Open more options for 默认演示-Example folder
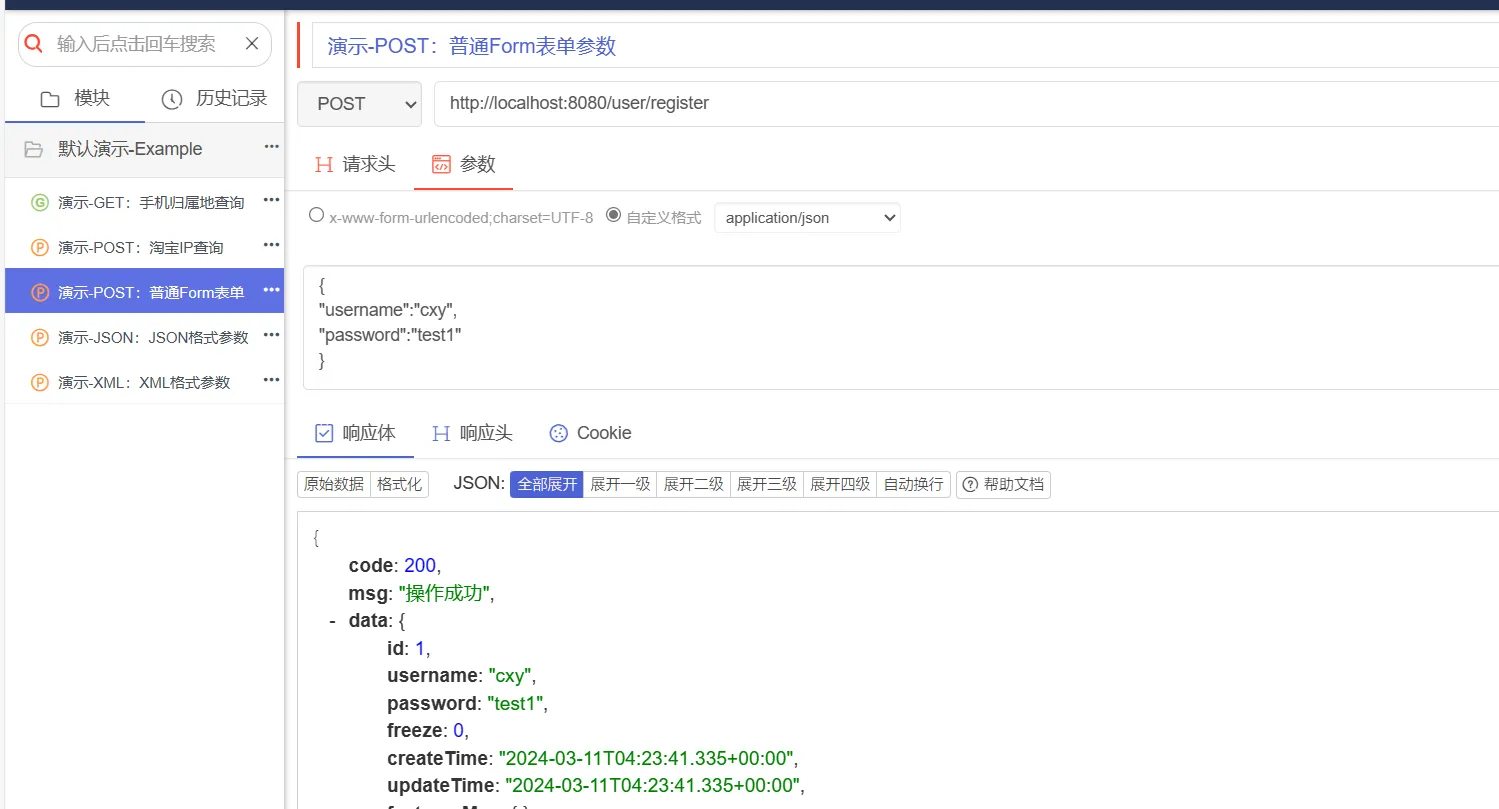 click(271, 147)
